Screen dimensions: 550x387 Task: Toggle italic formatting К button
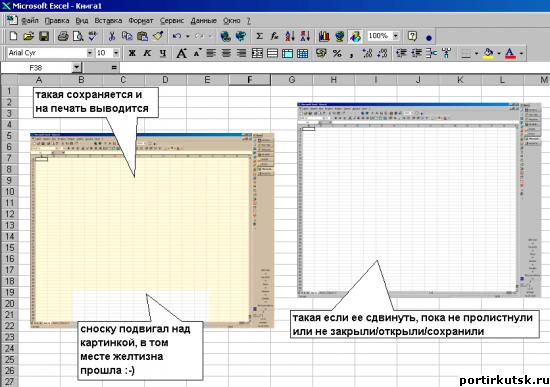point(147,53)
